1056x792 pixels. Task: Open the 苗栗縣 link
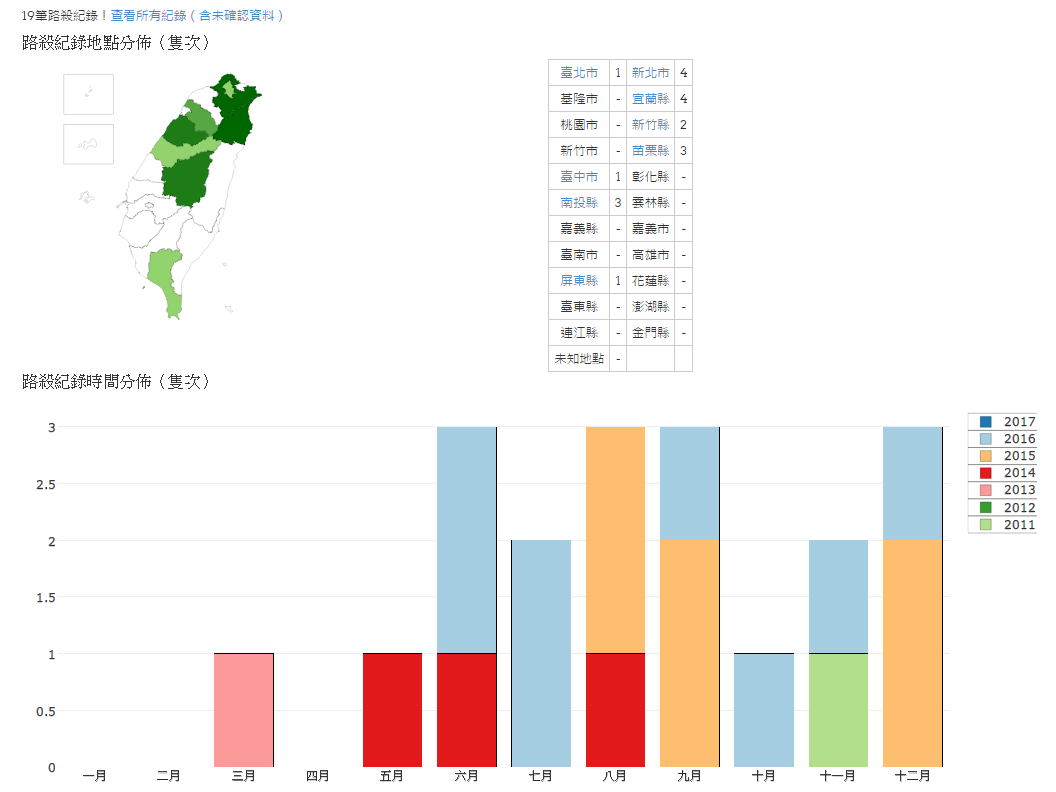(x=650, y=151)
